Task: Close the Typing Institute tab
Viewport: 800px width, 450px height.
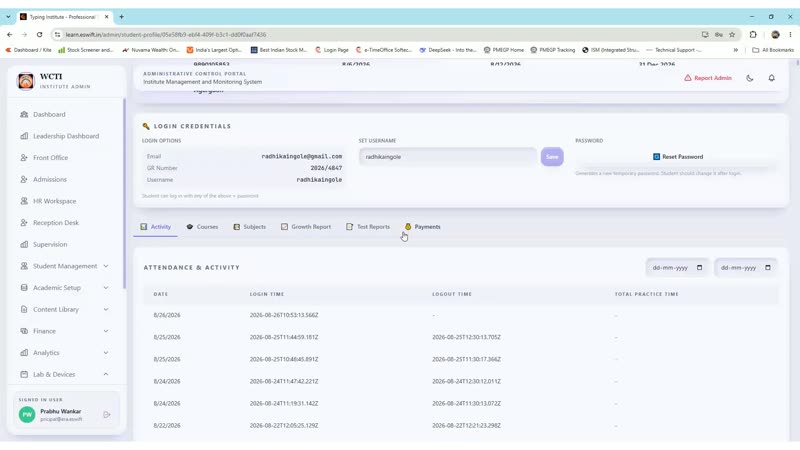Action: tap(107, 17)
